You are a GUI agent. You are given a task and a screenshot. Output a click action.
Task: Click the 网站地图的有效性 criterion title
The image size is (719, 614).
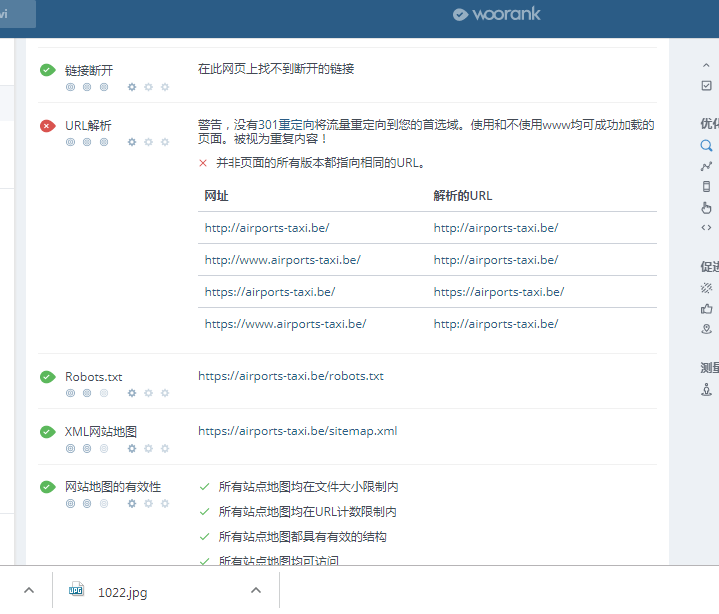pyautogui.click(x=113, y=487)
